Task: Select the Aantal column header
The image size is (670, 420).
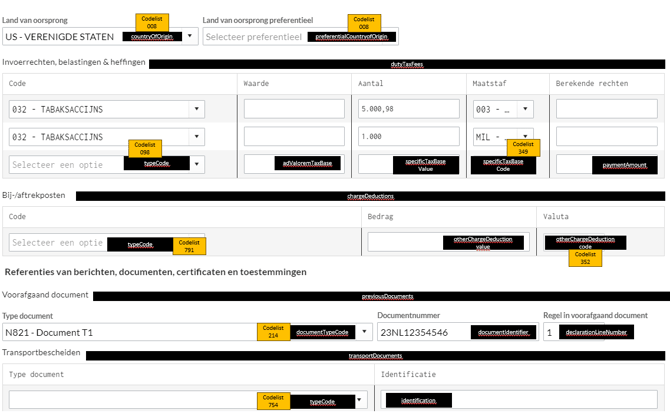Action: [x=370, y=83]
